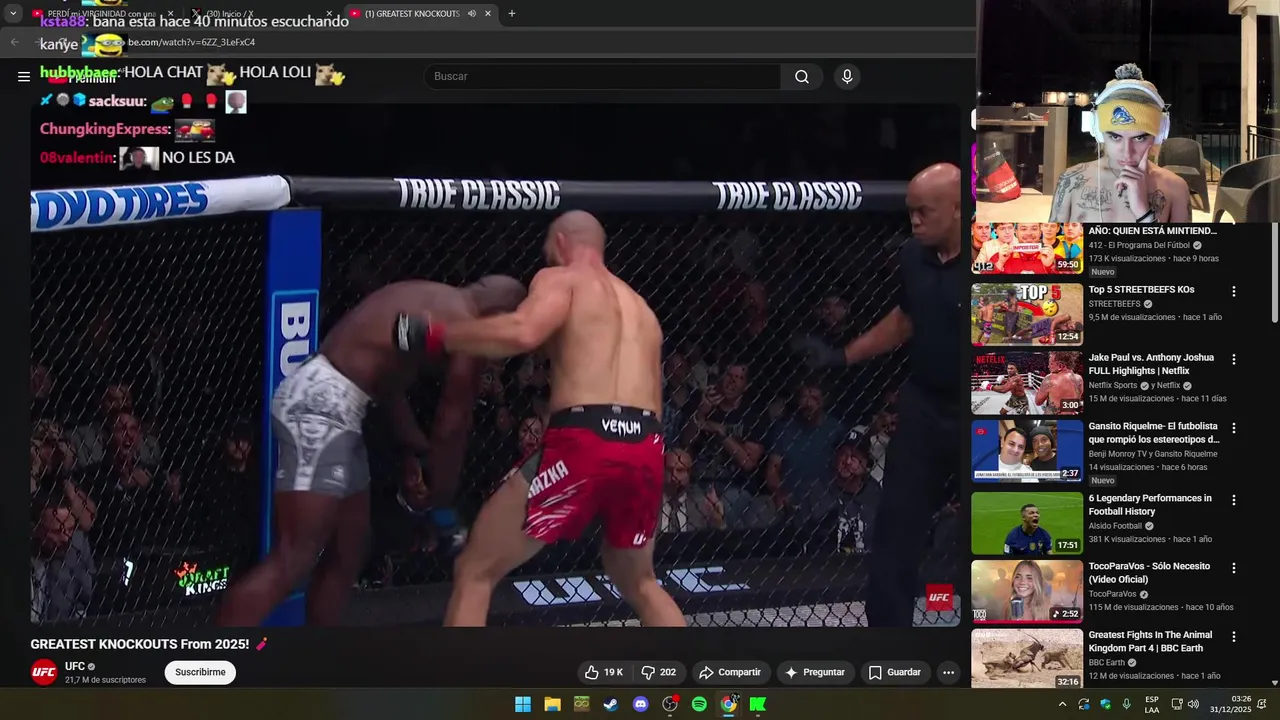Open OBS Studio from the taskbar
Viewport: 1280px width, 720px height.
(x=670, y=704)
